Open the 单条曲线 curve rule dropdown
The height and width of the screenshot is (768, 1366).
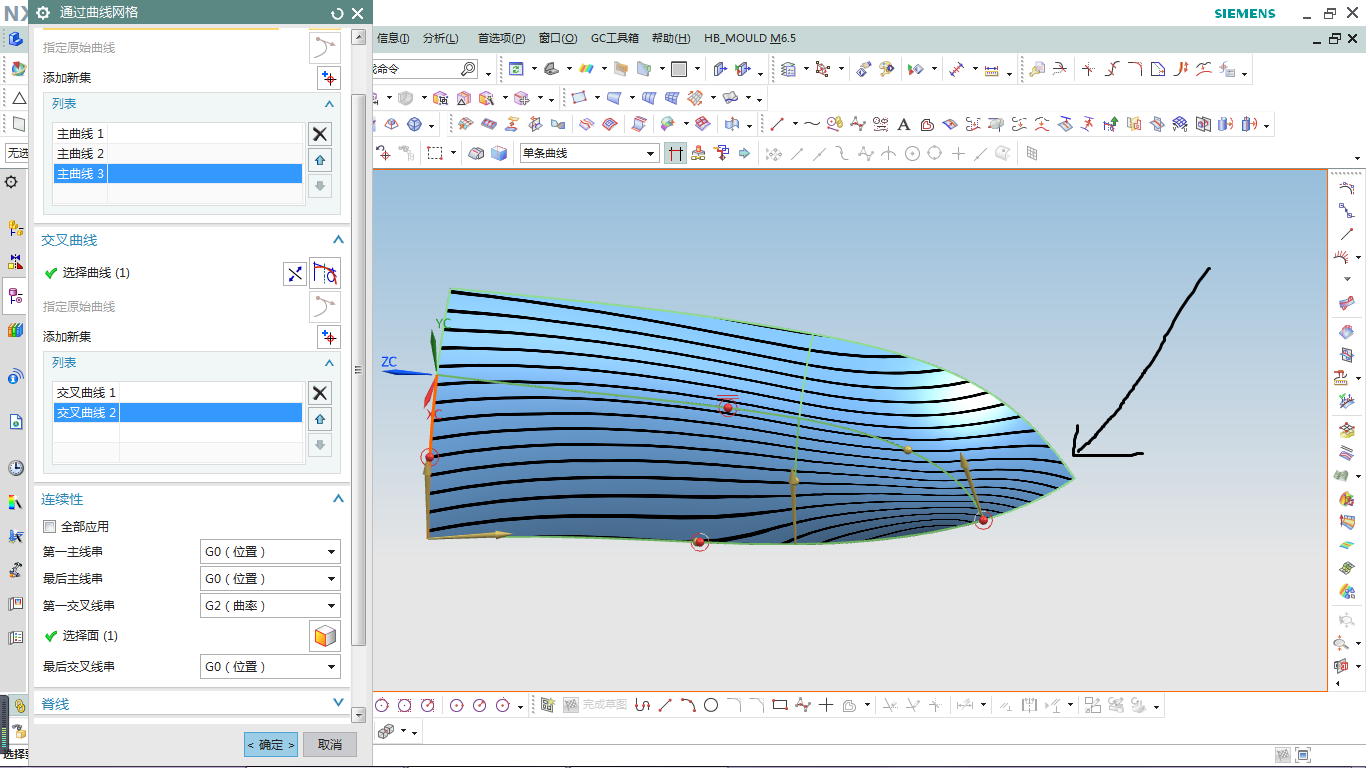click(x=588, y=153)
